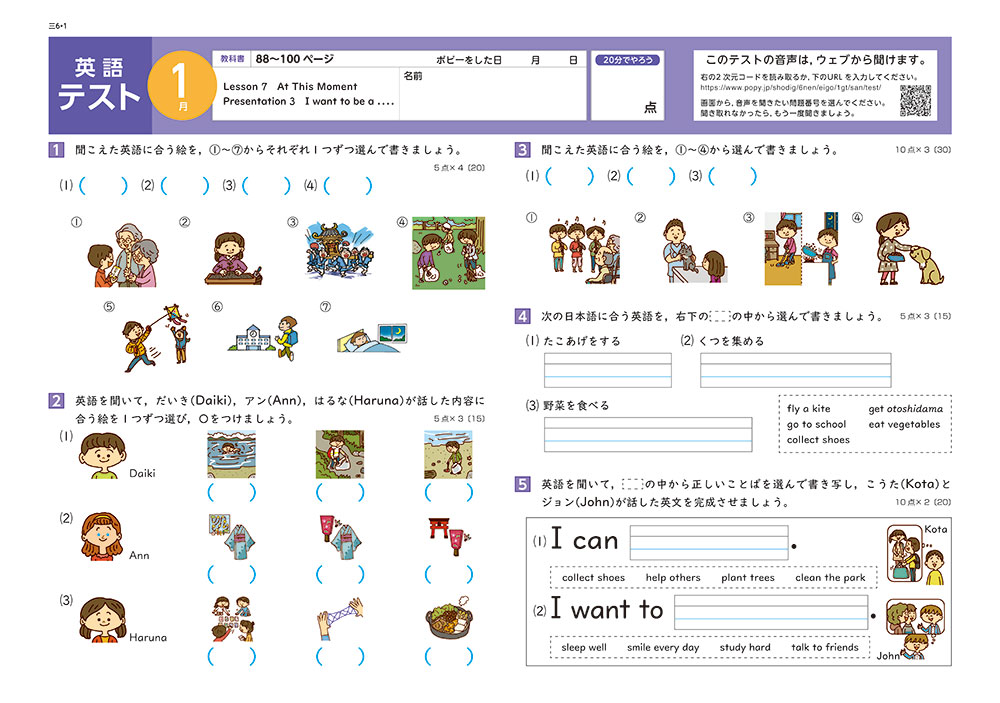Click Daiki's swimming picture
This screenshot has height=703, width=1000.
coord(232,454)
